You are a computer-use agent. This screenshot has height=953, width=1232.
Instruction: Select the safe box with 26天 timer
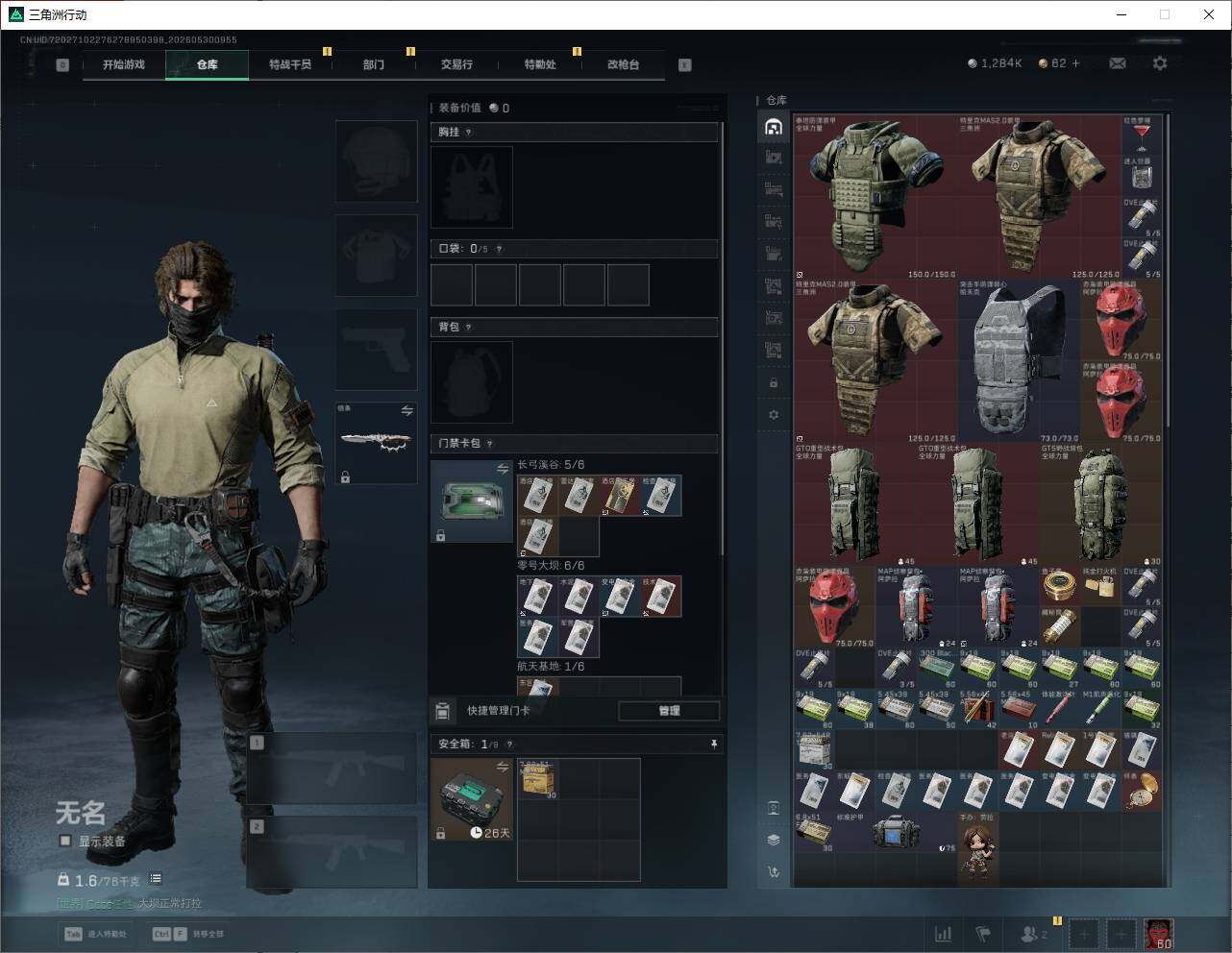[472, 799]
